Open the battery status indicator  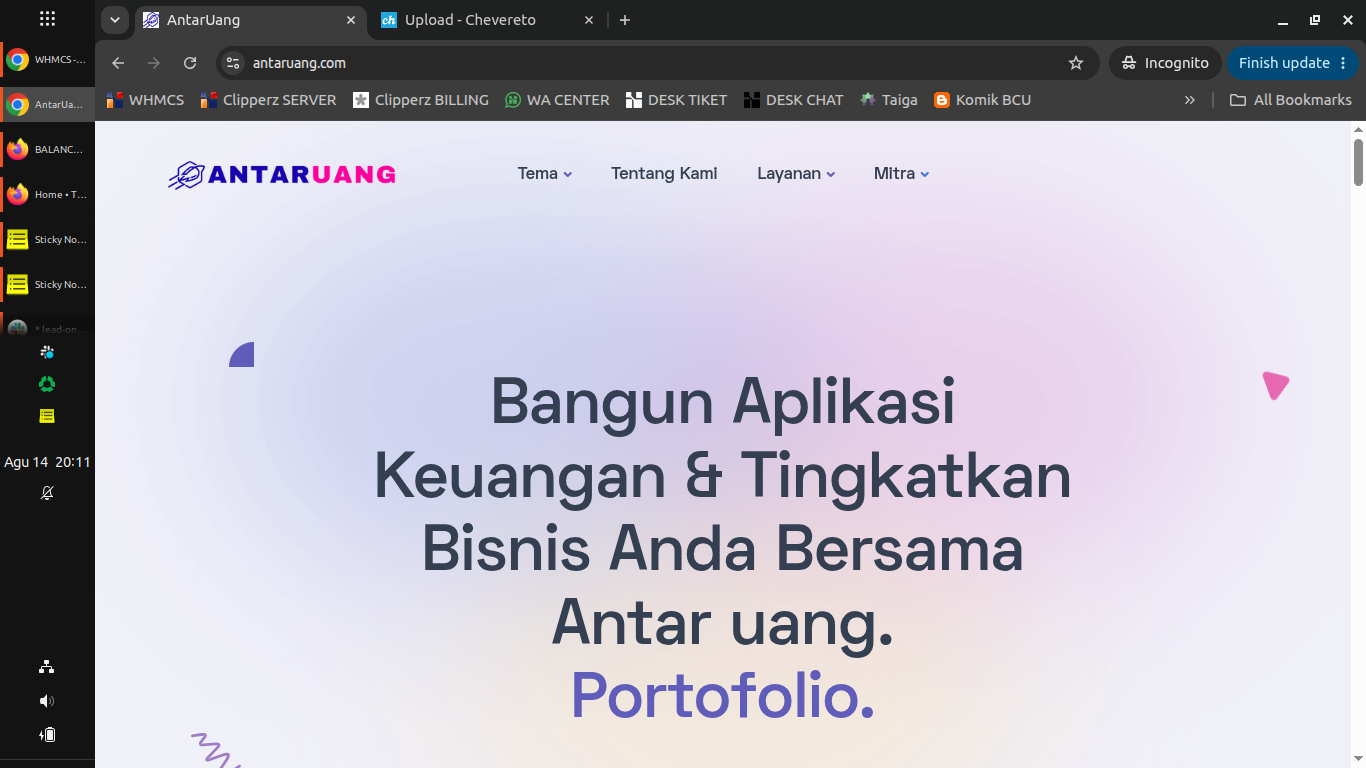(x=47, y=735)
